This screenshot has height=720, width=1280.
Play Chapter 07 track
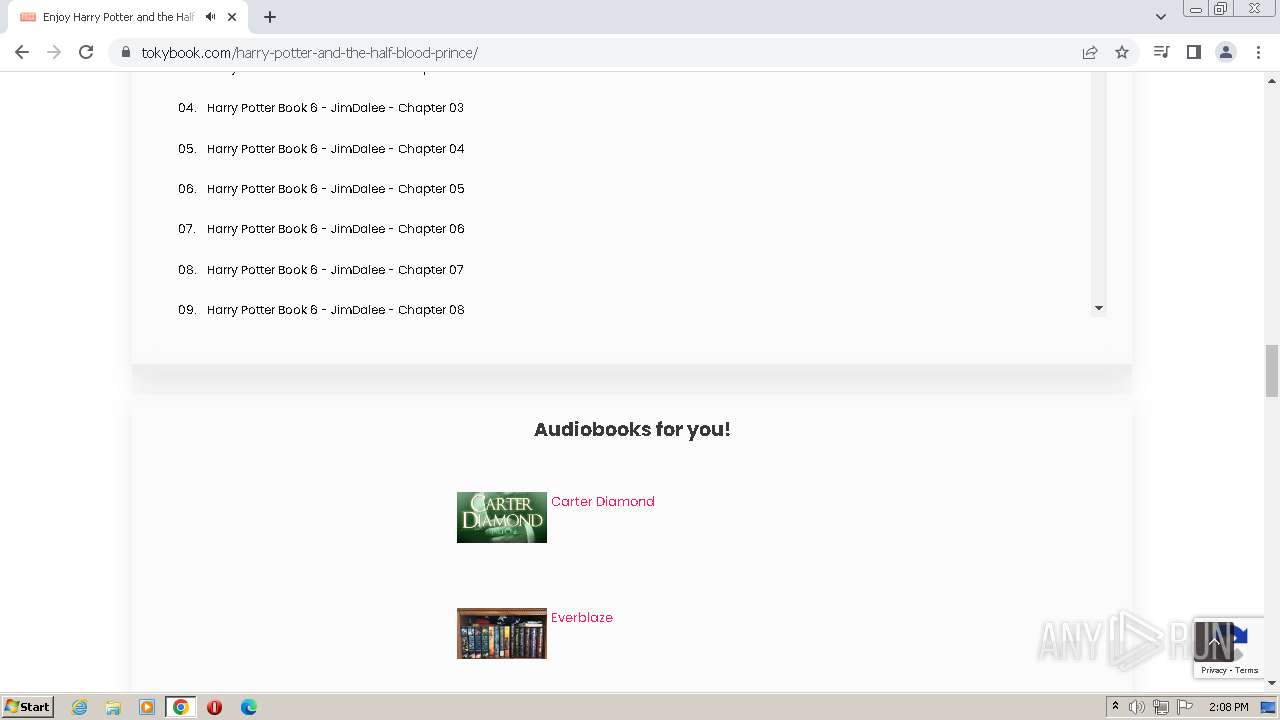click(335, 270)
